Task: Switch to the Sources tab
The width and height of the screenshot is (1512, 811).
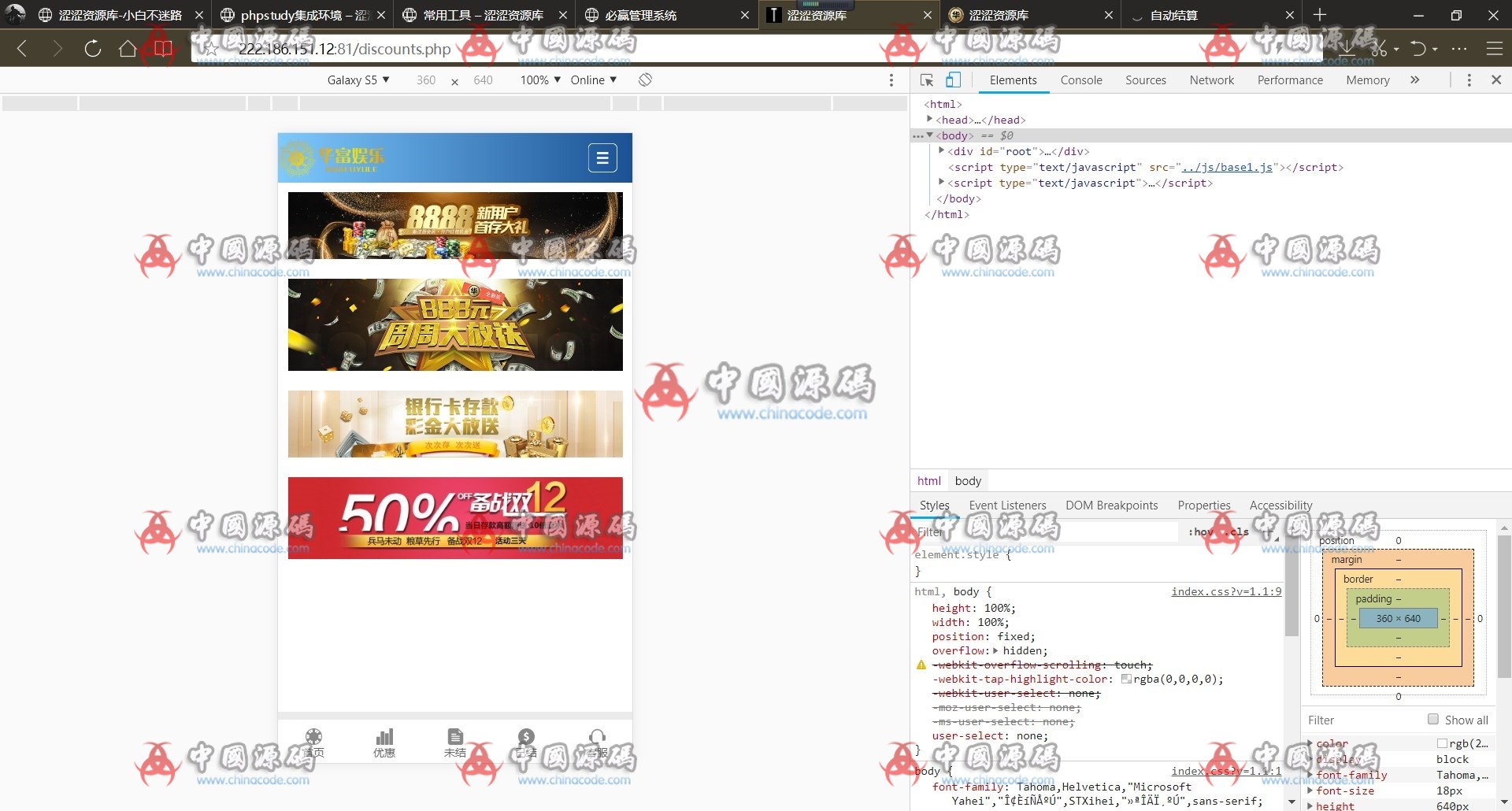Action: point(1146,80)
